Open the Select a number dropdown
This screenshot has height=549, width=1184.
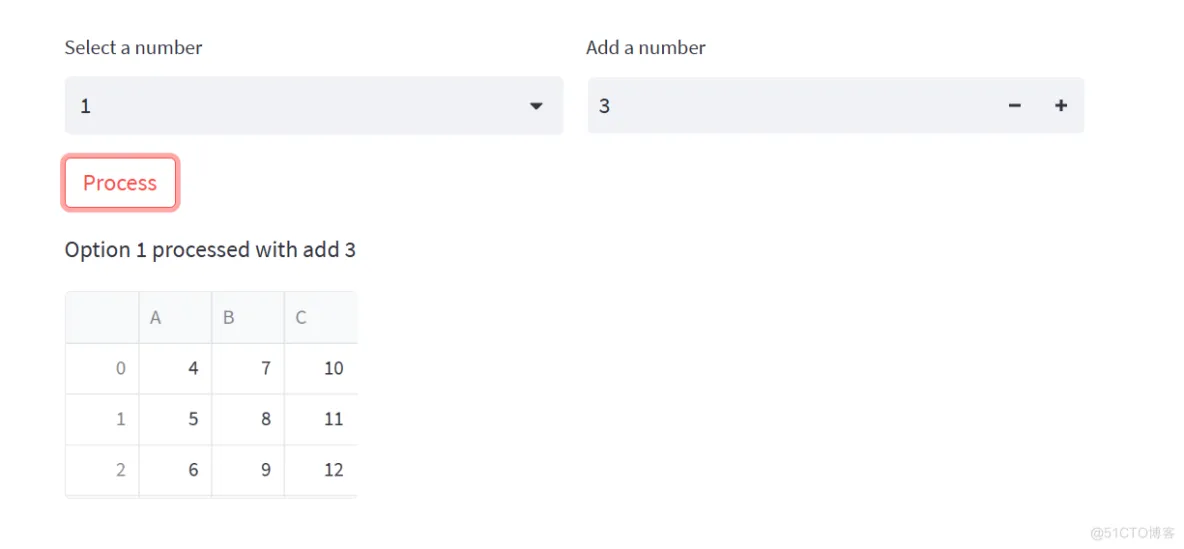[314, 106]
